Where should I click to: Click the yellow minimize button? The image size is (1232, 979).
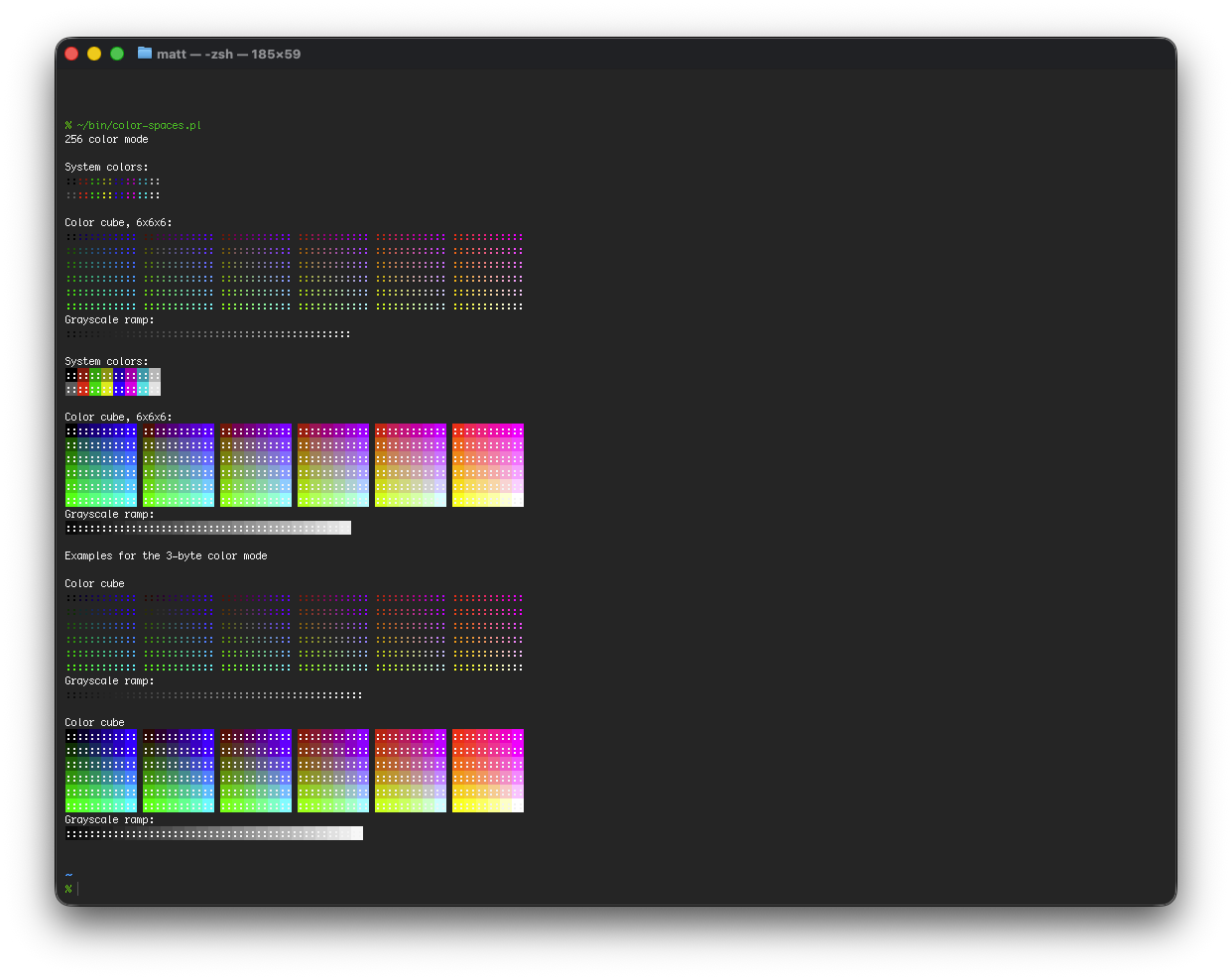pyautogui.click(x=94, y=54)
